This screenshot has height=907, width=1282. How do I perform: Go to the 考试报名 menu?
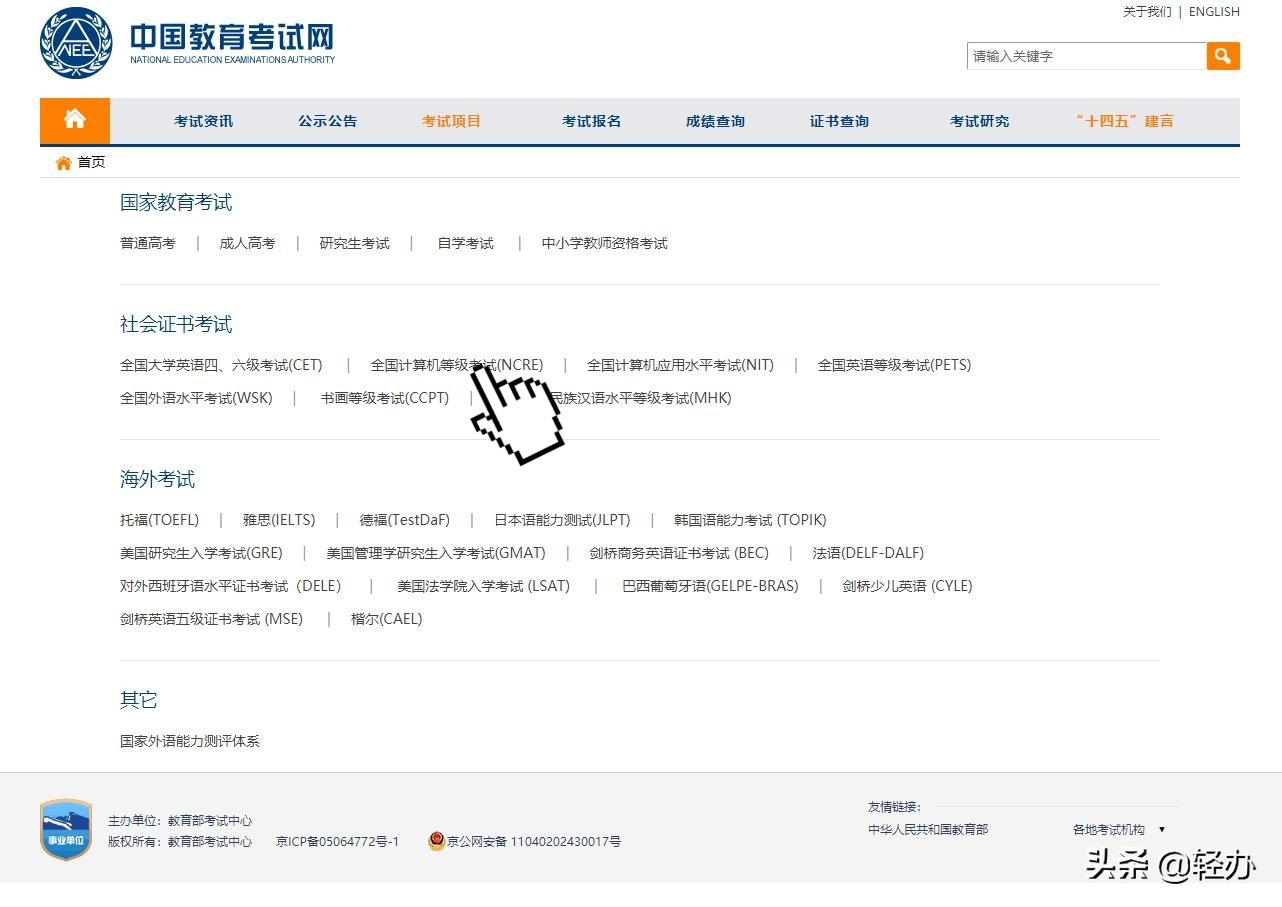591,121
